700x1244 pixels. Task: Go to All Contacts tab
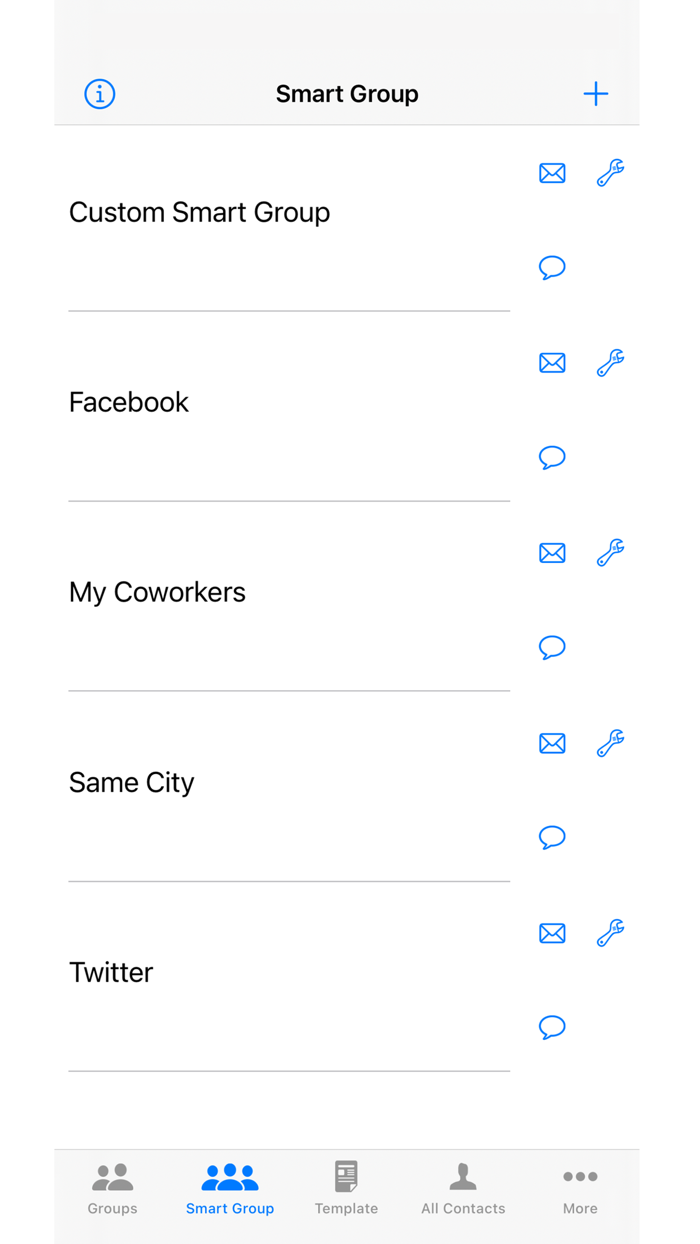(x=463, y=1188)
